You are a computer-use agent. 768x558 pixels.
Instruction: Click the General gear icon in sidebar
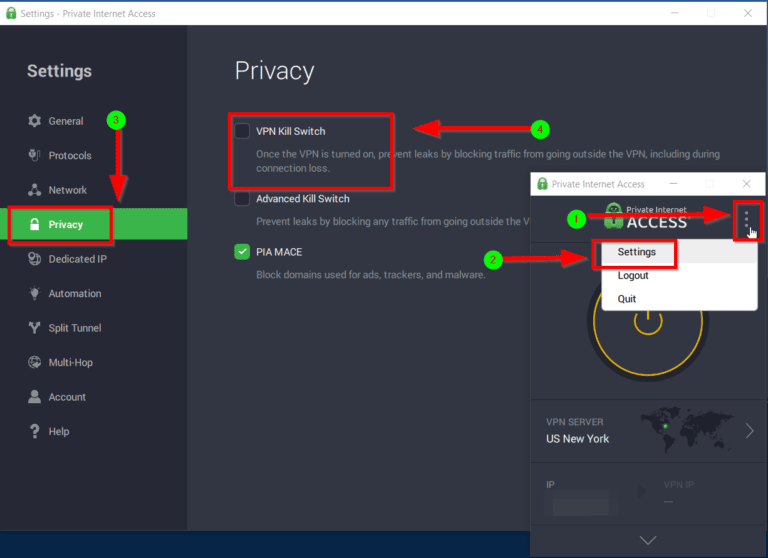click(x=34, y=121)
